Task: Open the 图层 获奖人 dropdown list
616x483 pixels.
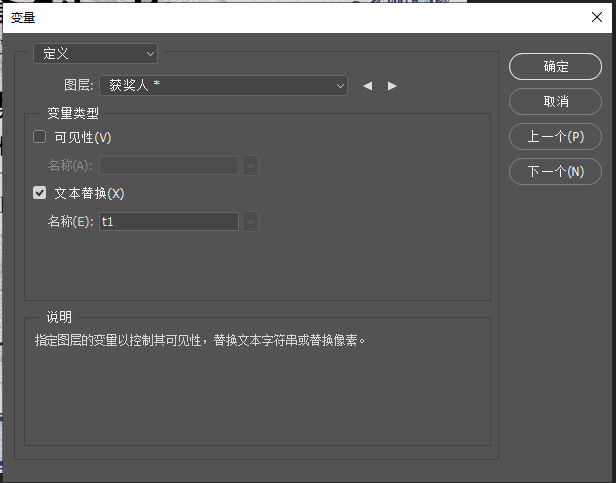Action: point(224,85)
